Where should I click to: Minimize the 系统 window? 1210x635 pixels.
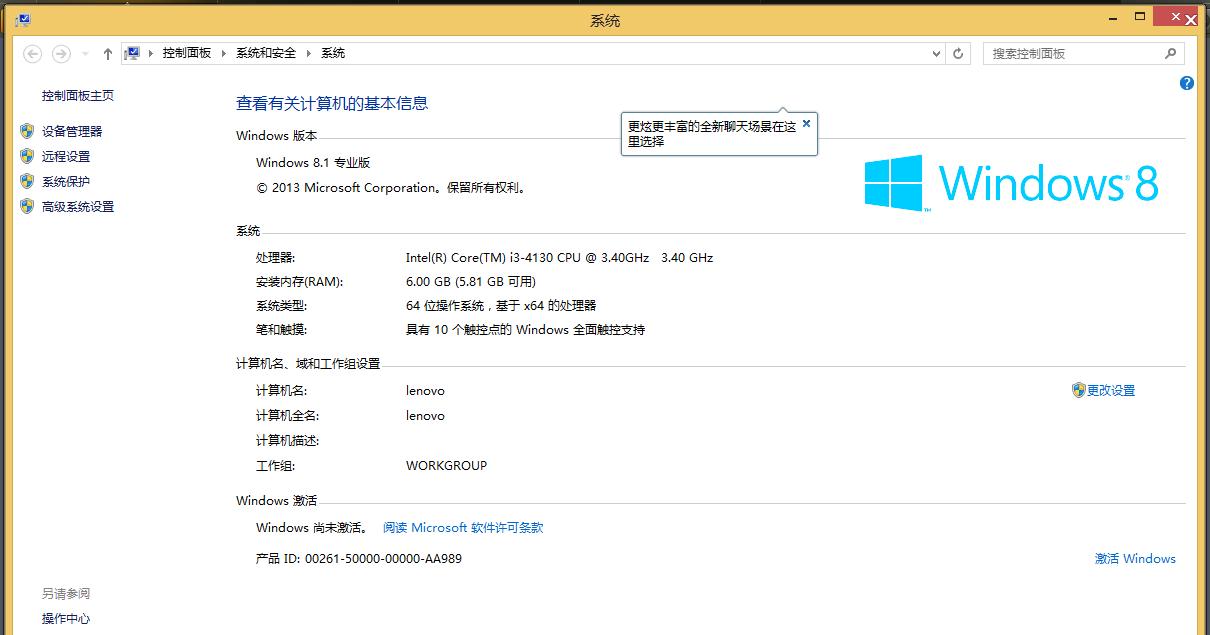(x=1114, y=17)
